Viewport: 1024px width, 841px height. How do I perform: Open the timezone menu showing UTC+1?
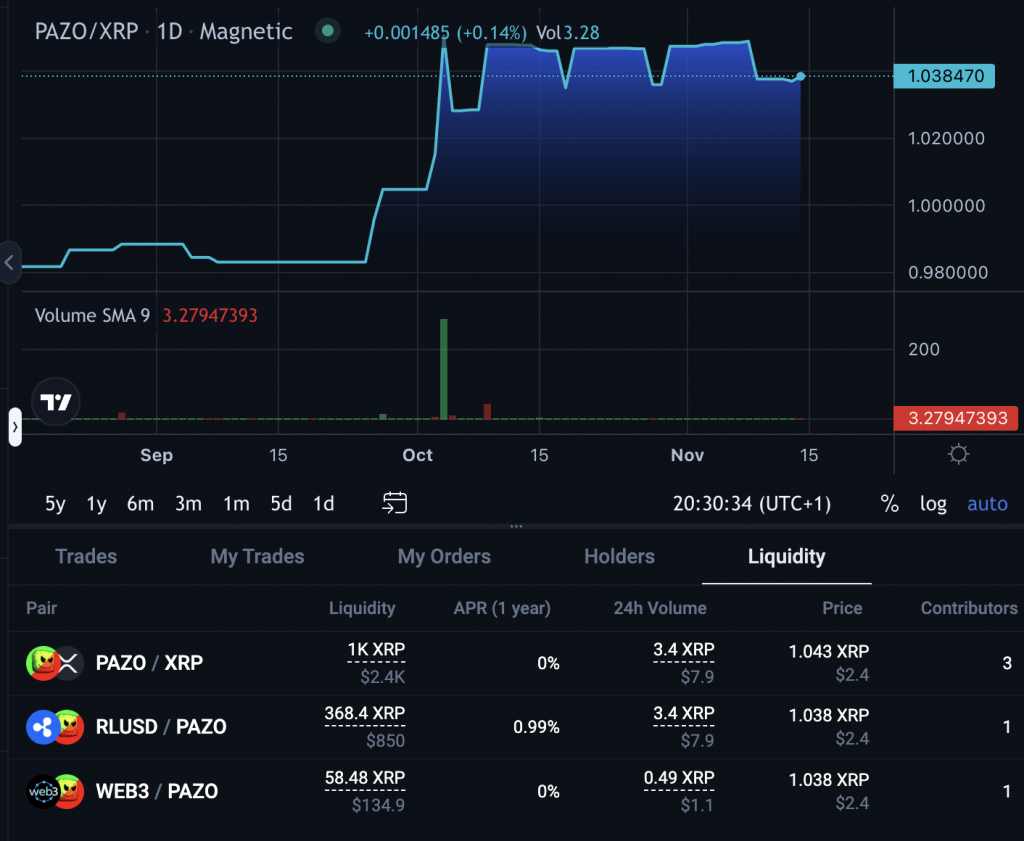pyautogui.click(x=752, y=504)
